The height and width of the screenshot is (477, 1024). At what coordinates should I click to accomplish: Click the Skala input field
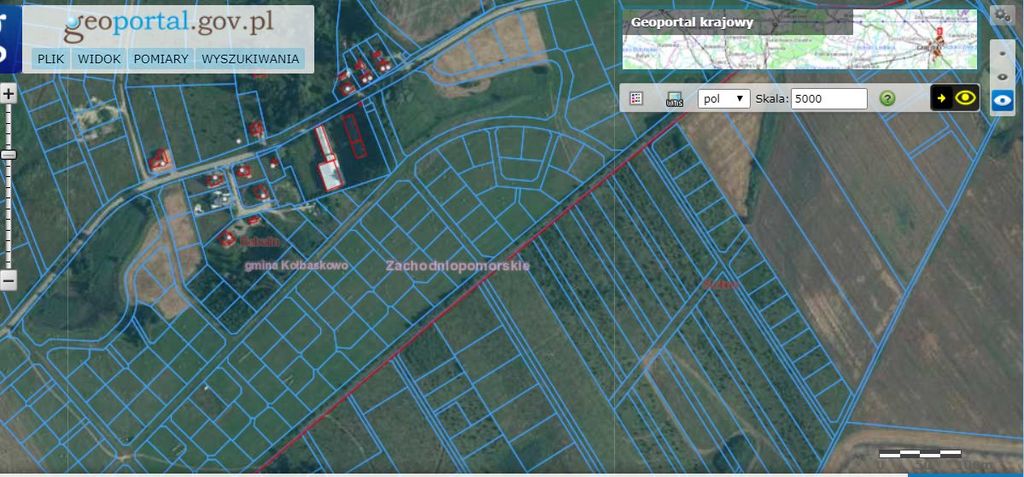coord(829,98)
